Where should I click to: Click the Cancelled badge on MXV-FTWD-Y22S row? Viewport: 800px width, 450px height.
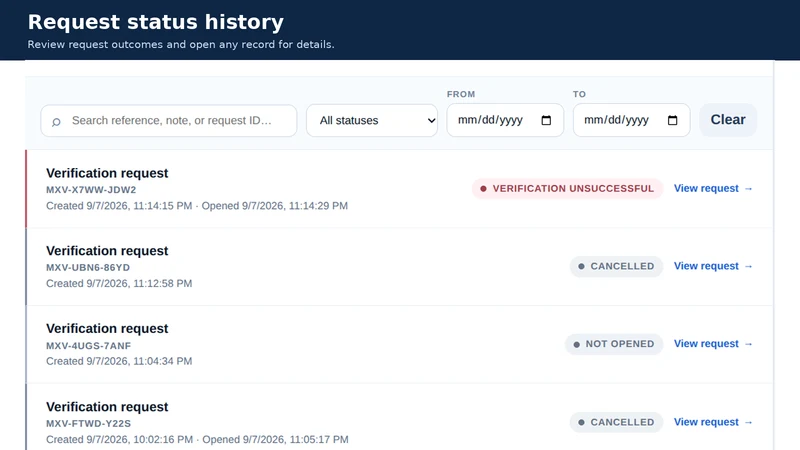pos(616,422)
